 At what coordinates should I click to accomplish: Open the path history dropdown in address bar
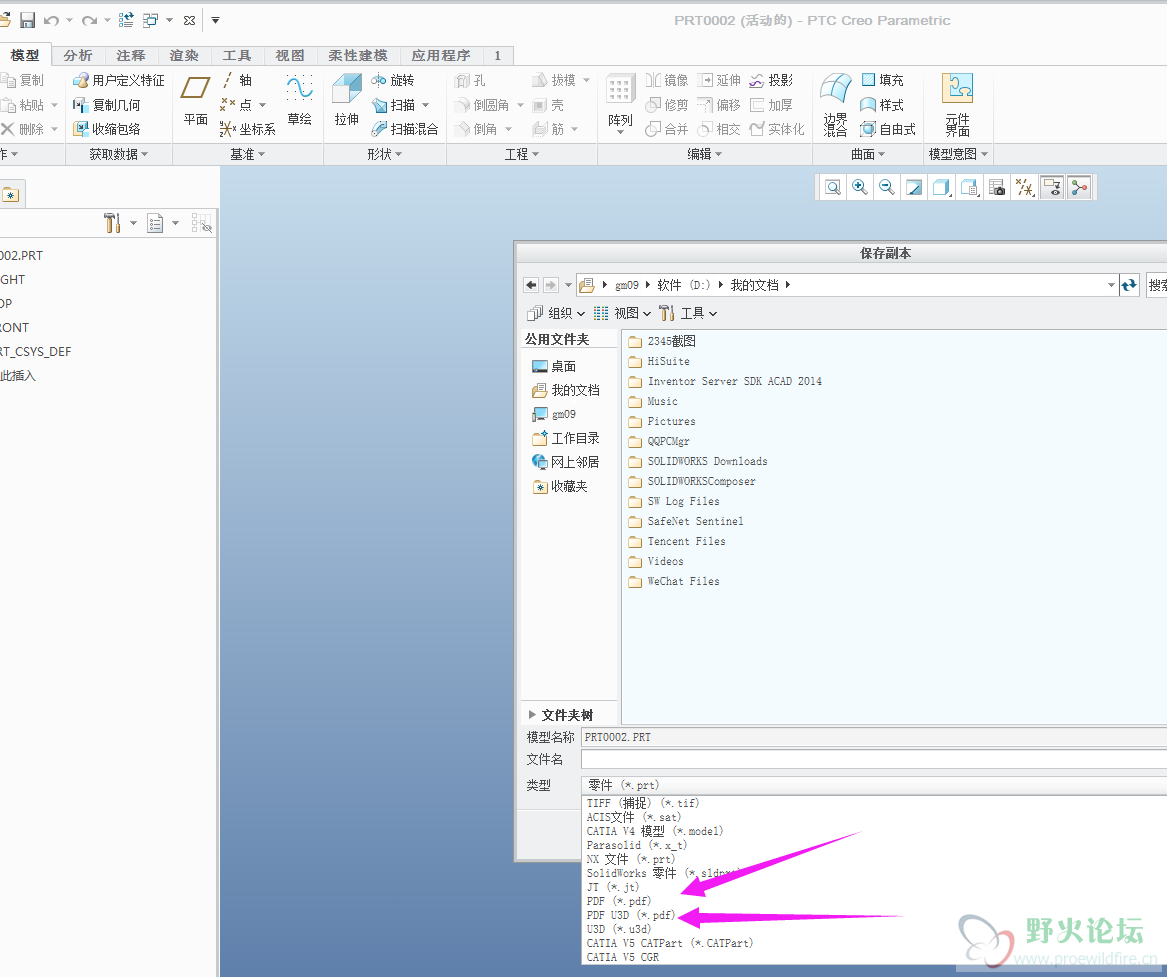click(x=1111, y=285)
